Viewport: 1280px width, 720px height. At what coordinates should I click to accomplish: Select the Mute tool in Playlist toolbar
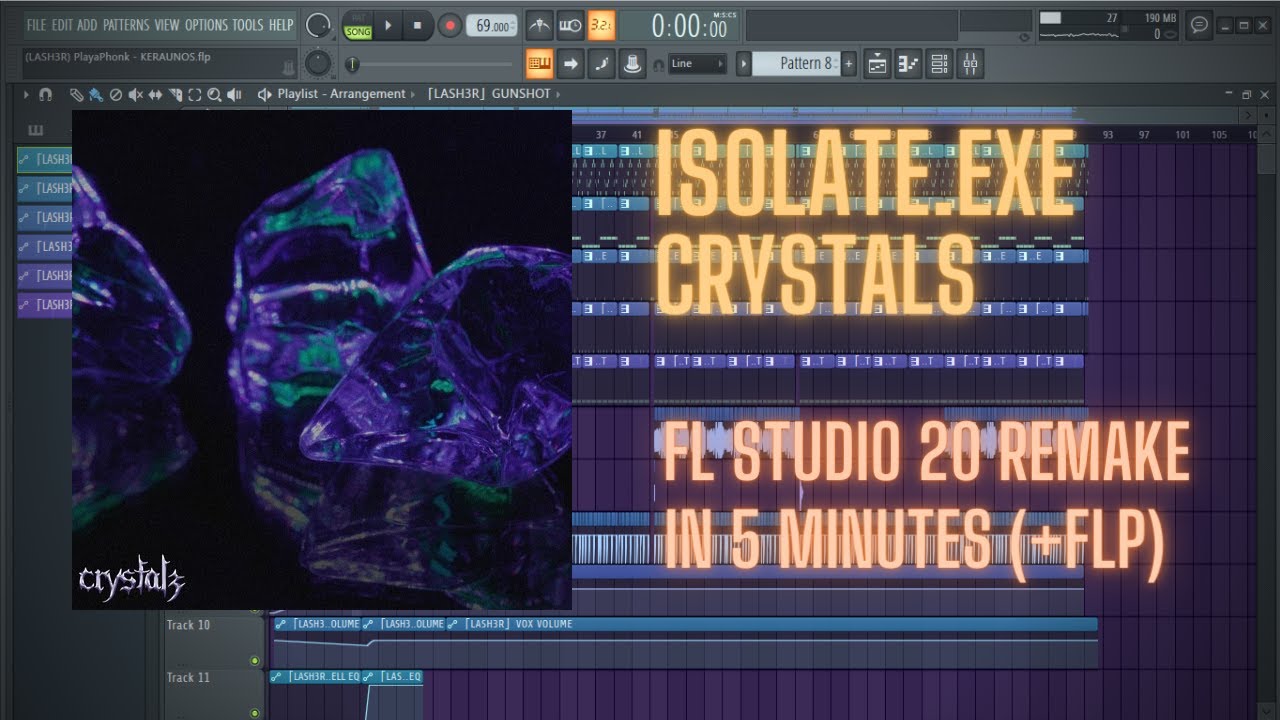pyautogui.click(x=135, y=95)
